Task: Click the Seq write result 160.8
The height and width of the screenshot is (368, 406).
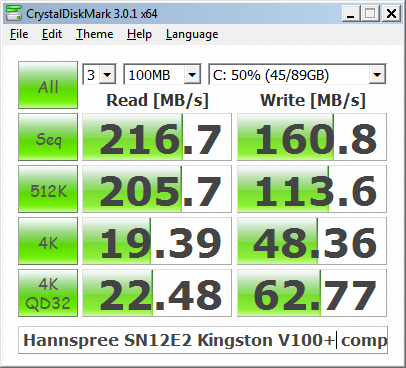Action: [x=312, y=137]
